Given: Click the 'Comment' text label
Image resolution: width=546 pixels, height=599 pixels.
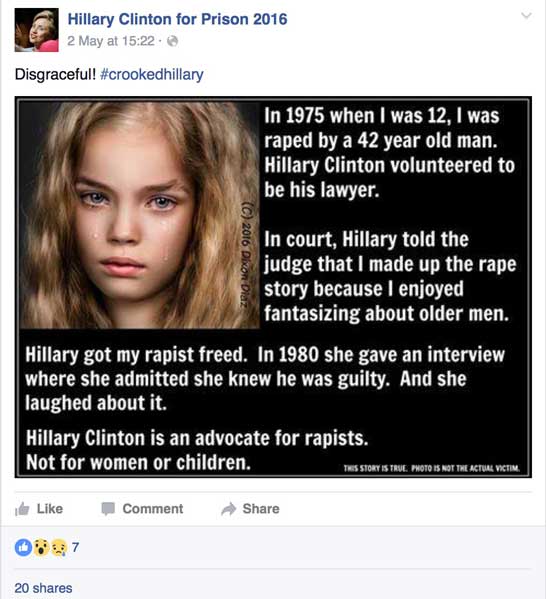Looking at the screenshot, I should tap(153, 509).
